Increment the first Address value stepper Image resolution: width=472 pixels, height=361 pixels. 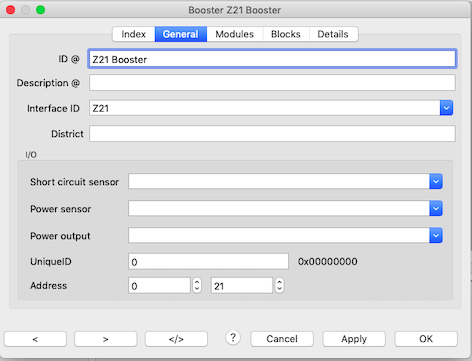(197, 282)
